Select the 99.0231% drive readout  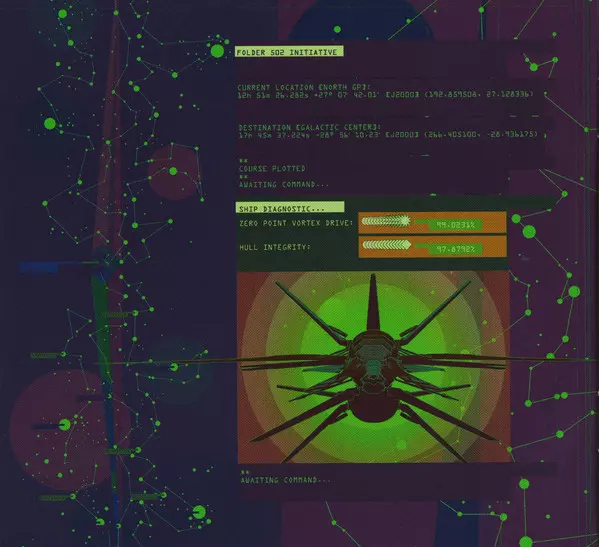pyautogui.click(x=455, y=225)
